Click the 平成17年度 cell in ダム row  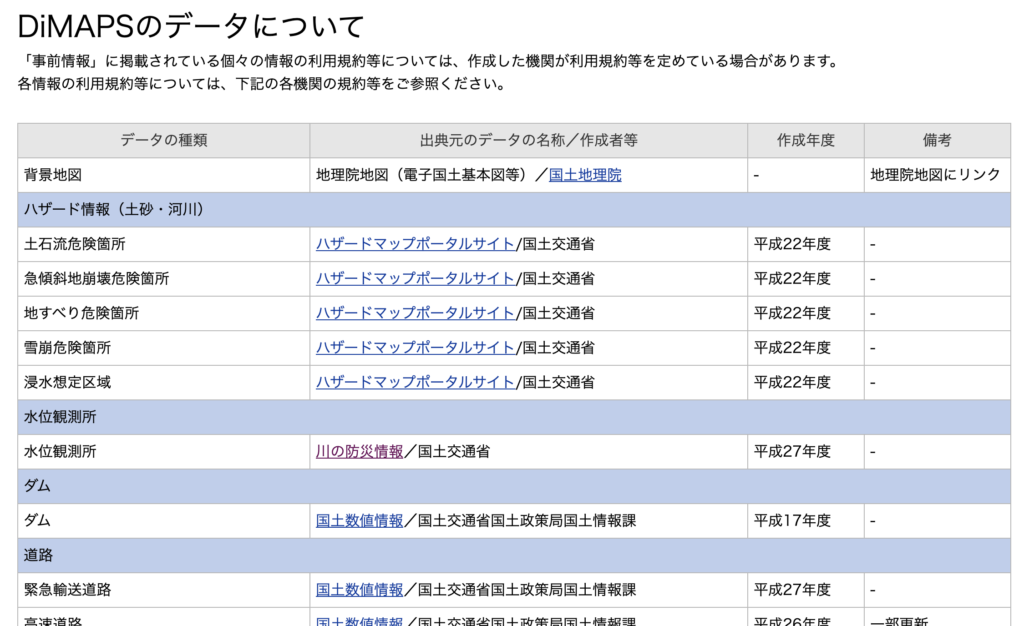tap(792, 521)
